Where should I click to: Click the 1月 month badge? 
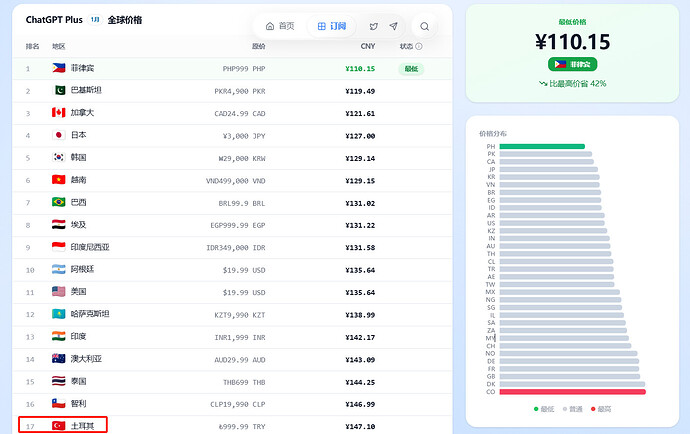click(x=95, y=20)
